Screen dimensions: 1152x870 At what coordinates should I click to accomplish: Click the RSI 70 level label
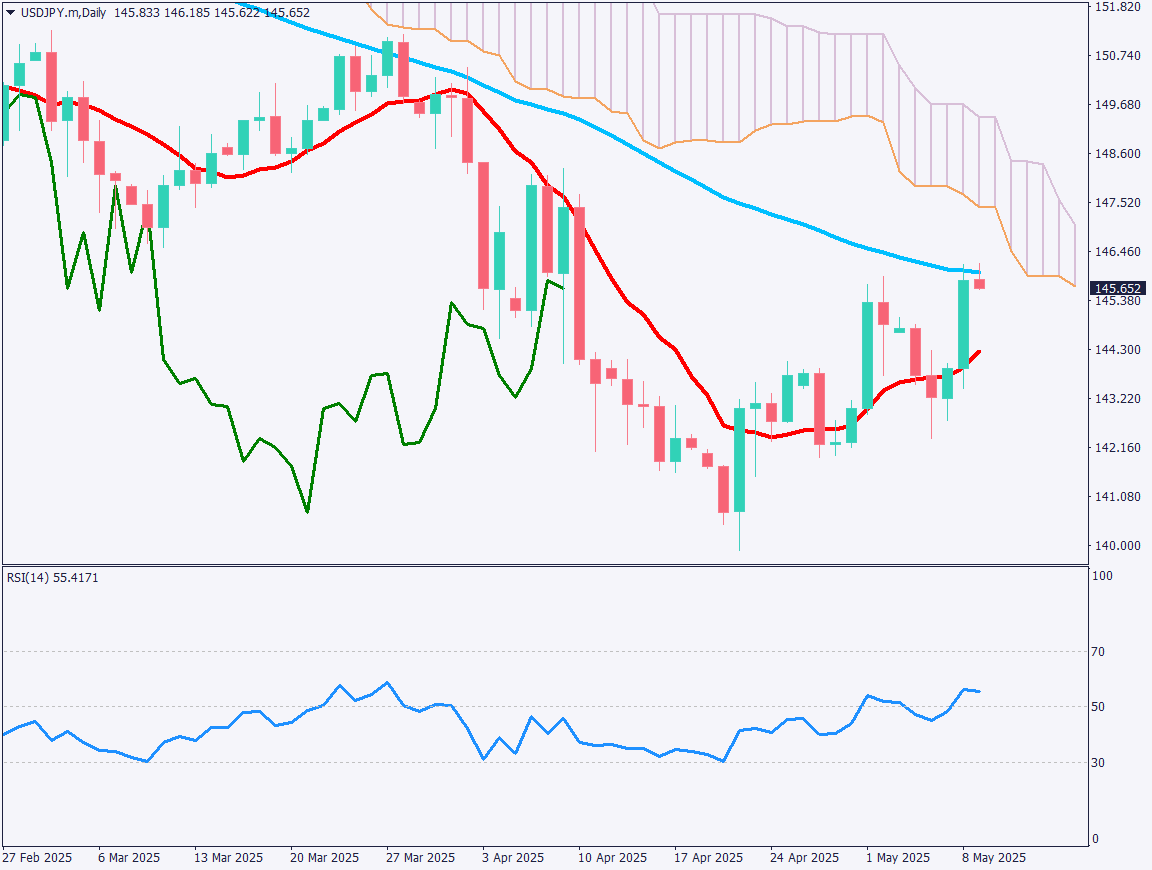coord(1100,651)
